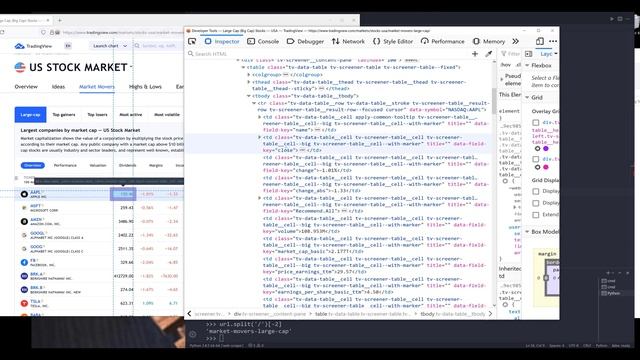640x360 pixels.
Task: Open the Memory tab in DevTools
Action: [489, 41]
